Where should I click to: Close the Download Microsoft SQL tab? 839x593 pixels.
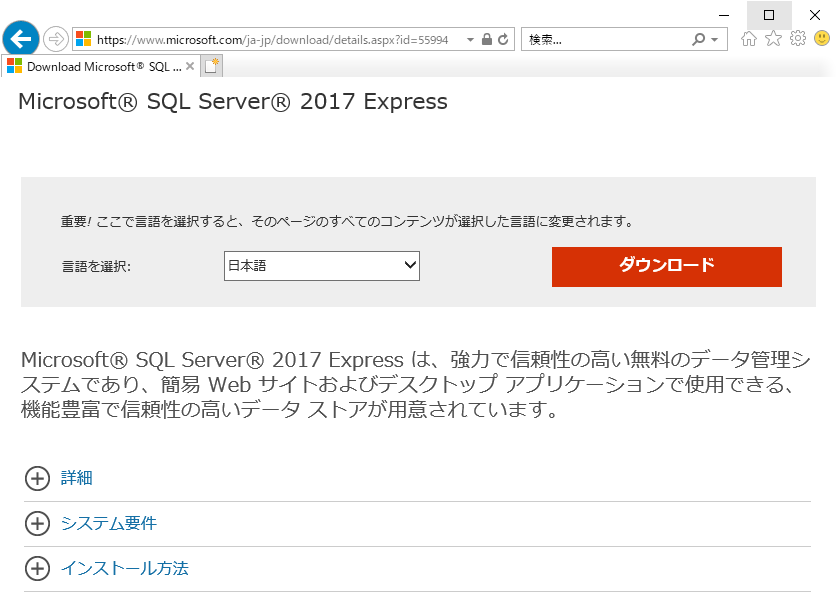point(190,66)
